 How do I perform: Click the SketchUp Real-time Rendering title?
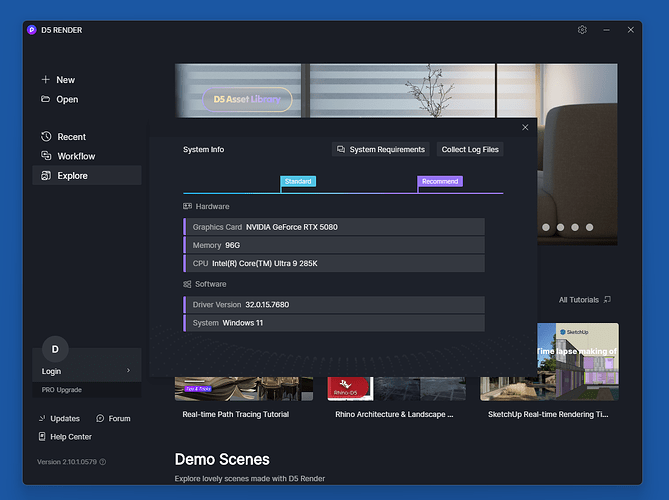pyautogui.click(x=548, y=414)
